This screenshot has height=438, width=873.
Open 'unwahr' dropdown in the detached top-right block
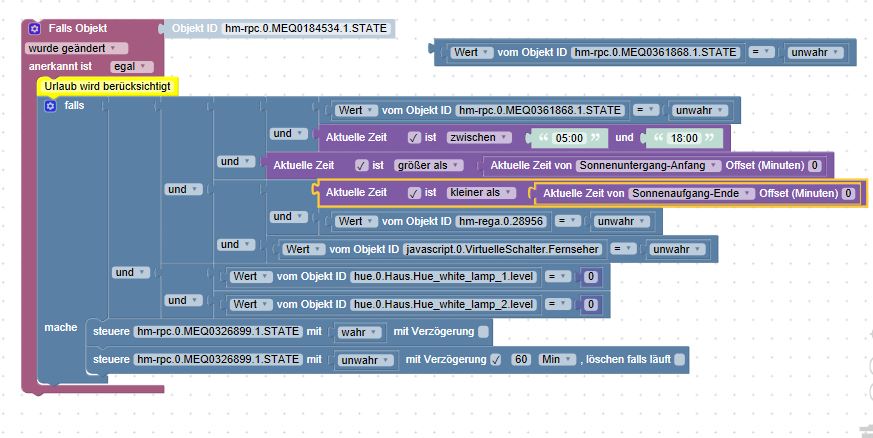click(x=815, y=52)
